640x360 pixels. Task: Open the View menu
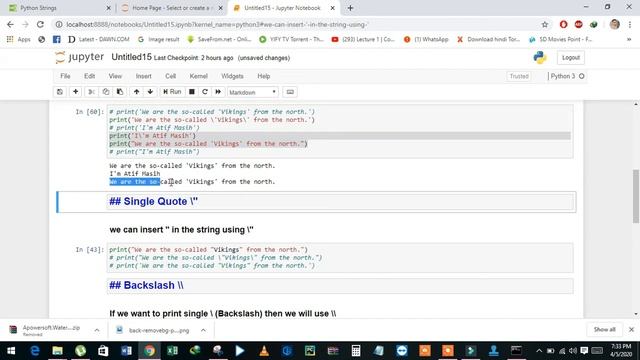pos(115,76)
